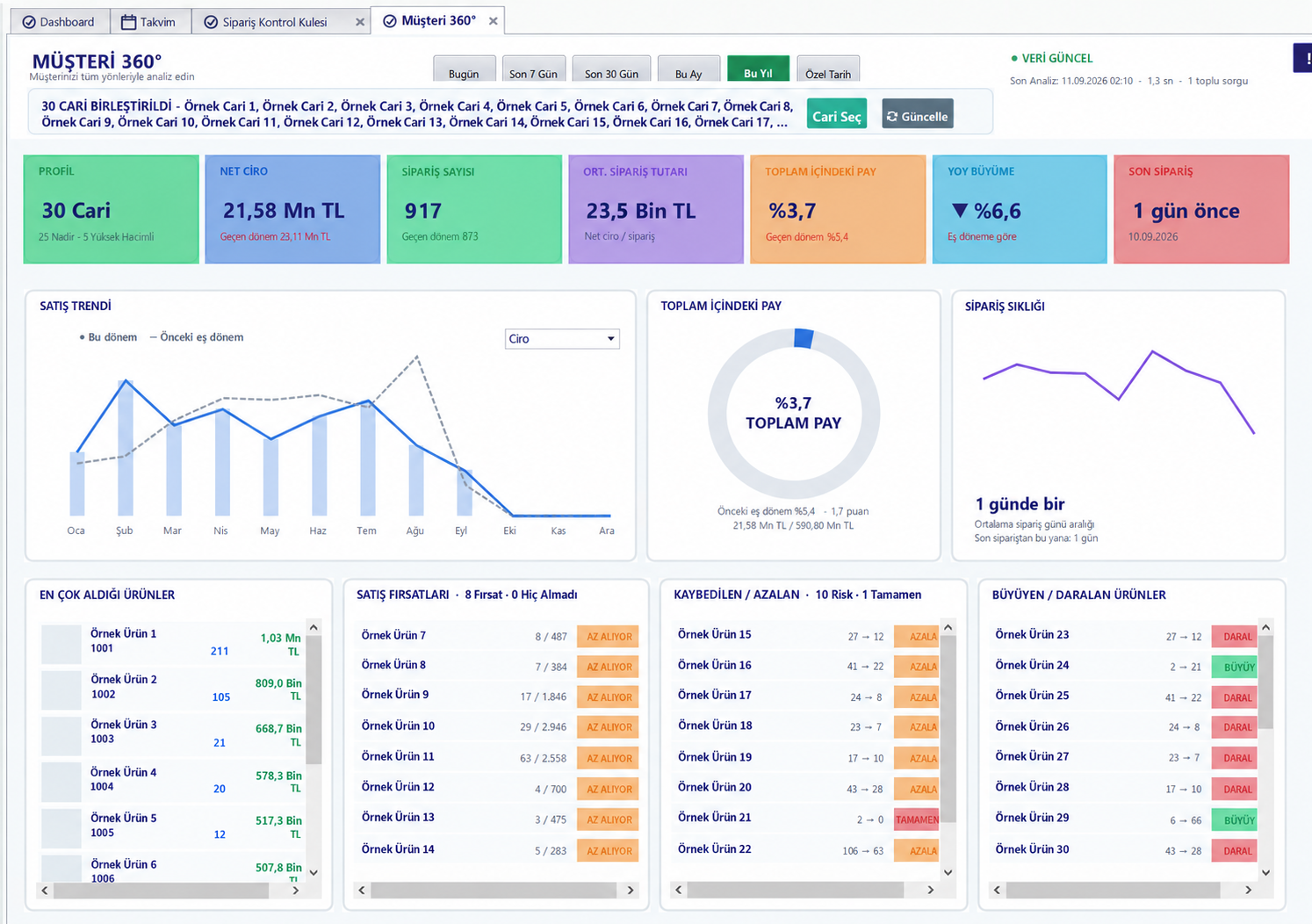
Task: Select the Bugün period filter
Action: point(464,69)
